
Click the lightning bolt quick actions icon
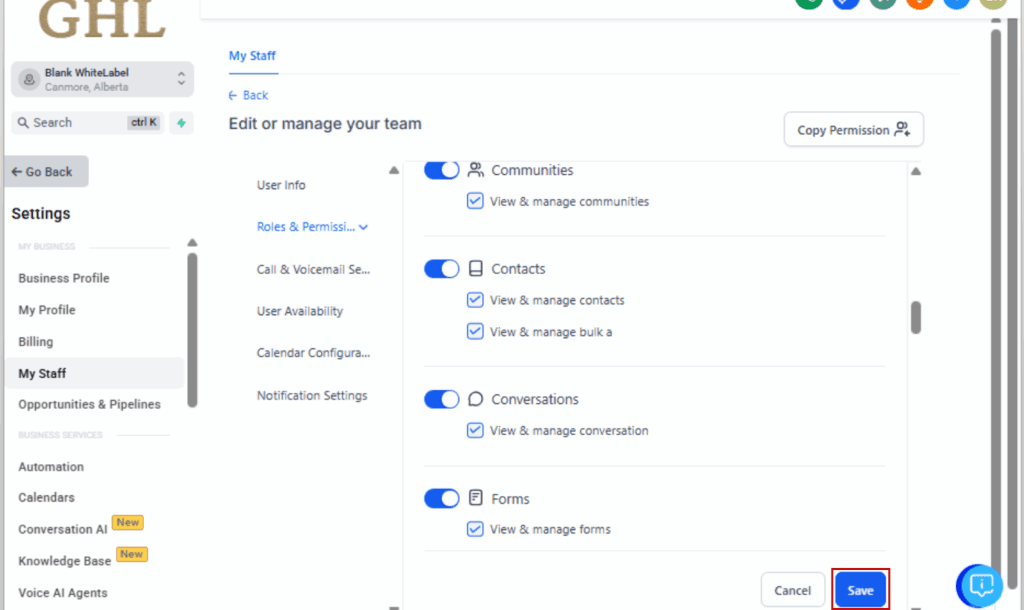181,123
